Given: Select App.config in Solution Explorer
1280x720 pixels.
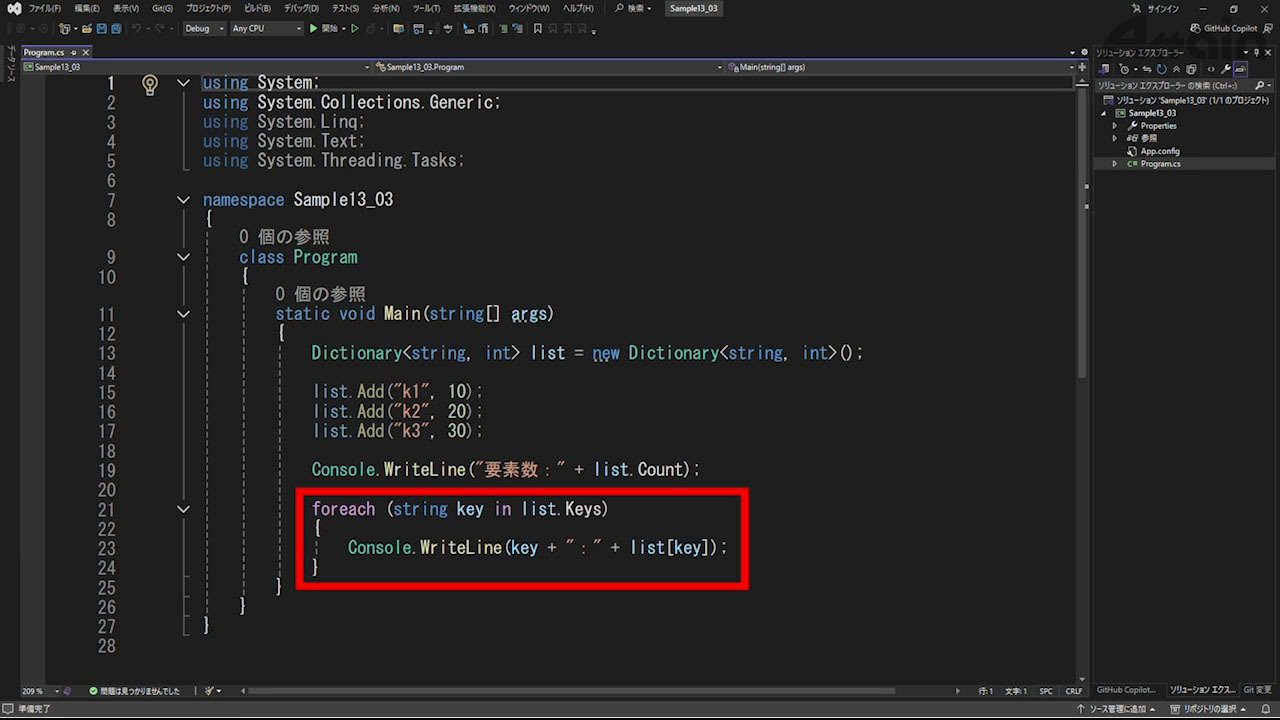Looking at the screenshot, I should tap(1160, 151).
